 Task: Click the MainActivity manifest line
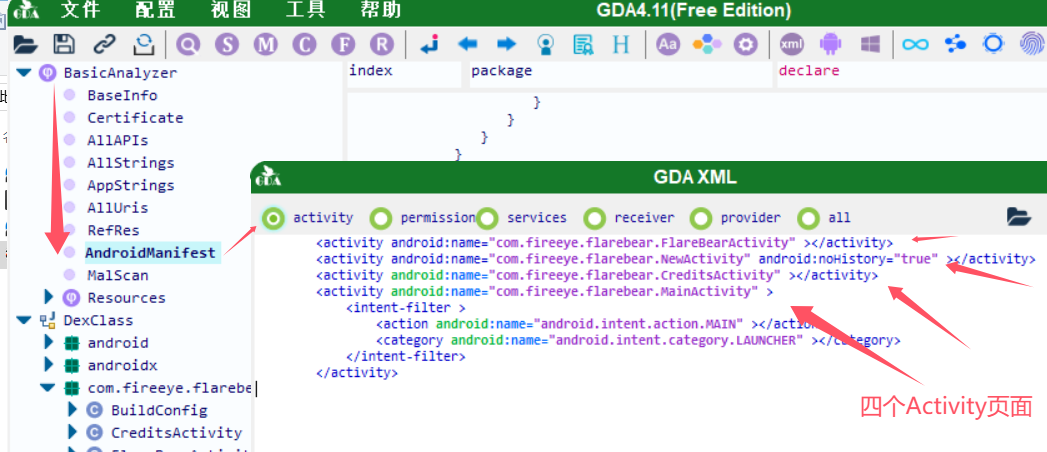click(x=544, y=291)
